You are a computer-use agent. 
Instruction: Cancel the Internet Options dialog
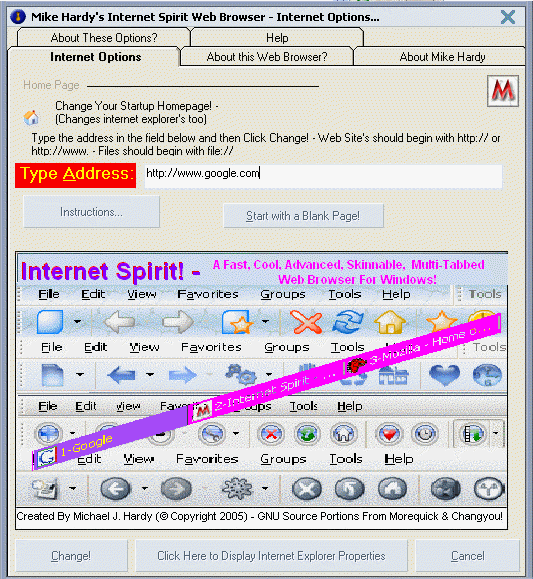point(468,556)
